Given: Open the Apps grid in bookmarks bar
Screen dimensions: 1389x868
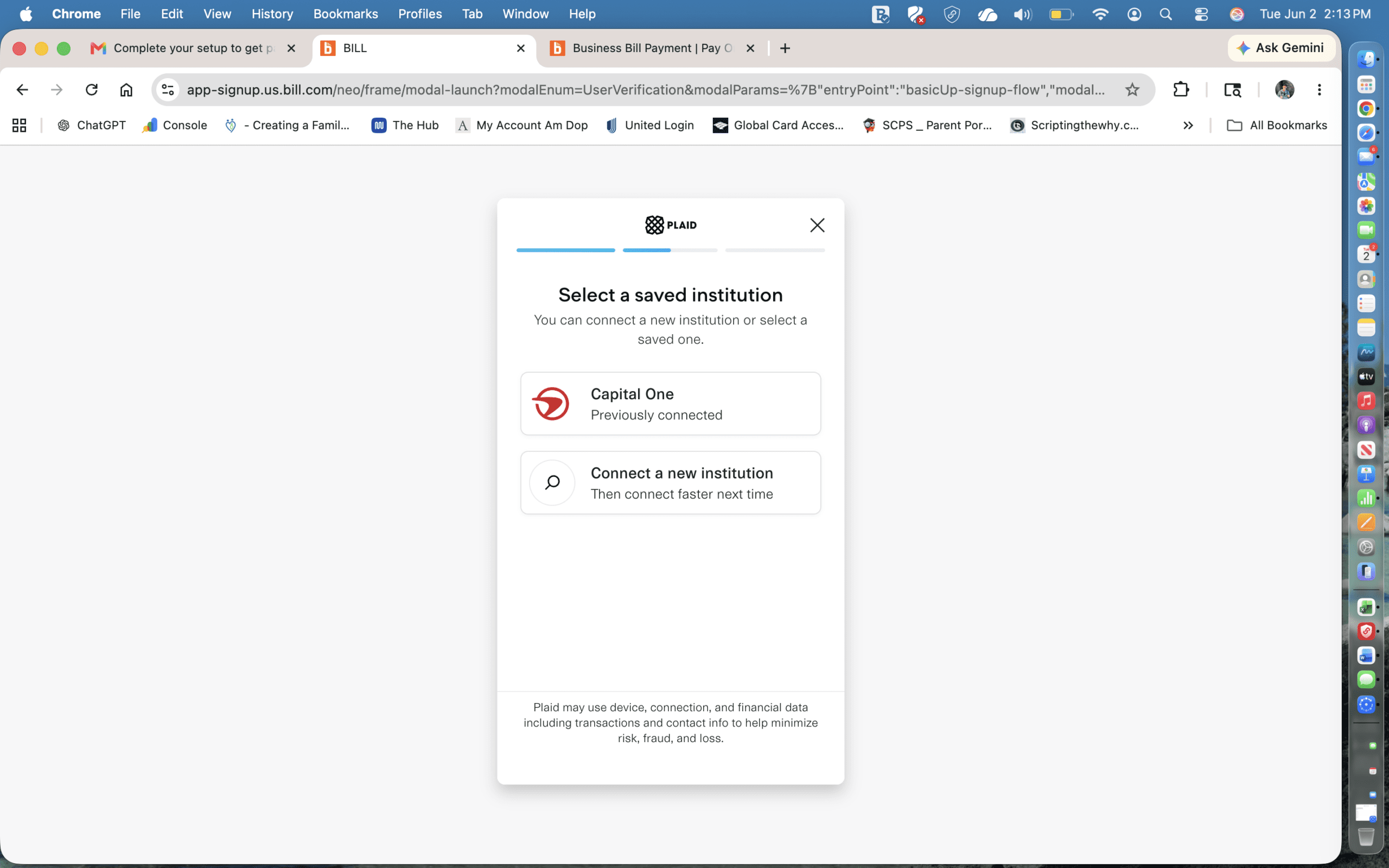Looking at the screenshot, I should click(x=20, y=125).
